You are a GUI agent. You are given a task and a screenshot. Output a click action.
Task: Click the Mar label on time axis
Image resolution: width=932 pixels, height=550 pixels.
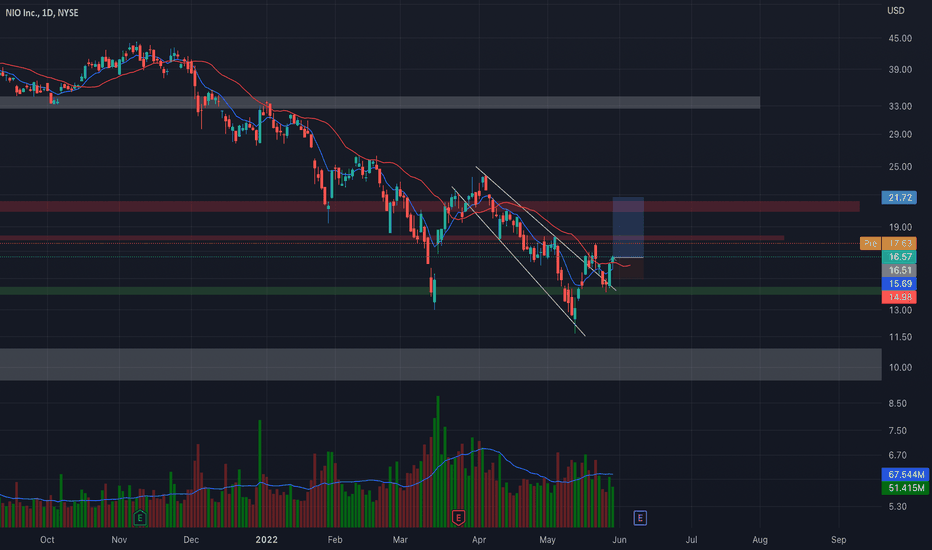(x=400, y=540)
